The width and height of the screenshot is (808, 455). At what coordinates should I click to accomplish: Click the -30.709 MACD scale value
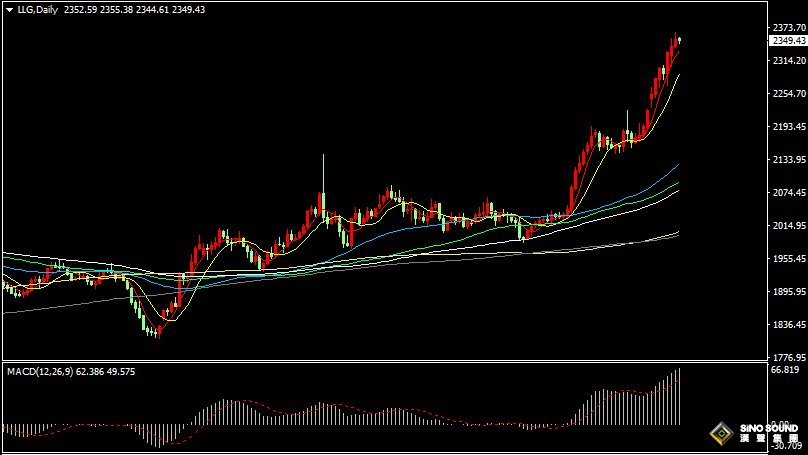pyautogui.click(x=785, y=446)
